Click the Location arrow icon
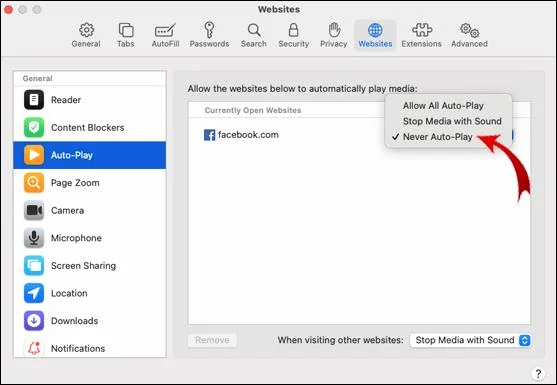Image resolution: width=557 pixels, height=385 pixels. click(34, 293)
